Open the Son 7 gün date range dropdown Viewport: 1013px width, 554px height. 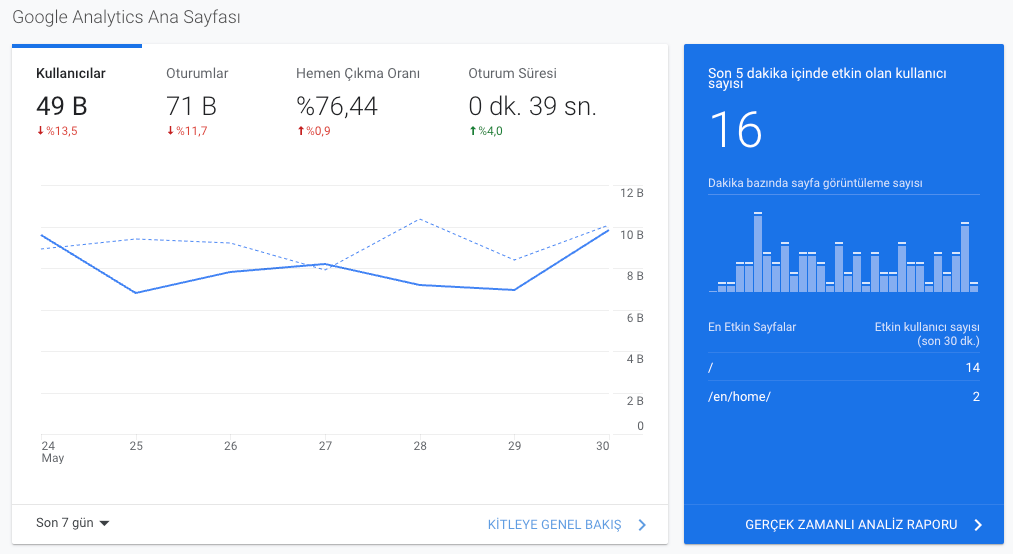(x=72, y=523)
